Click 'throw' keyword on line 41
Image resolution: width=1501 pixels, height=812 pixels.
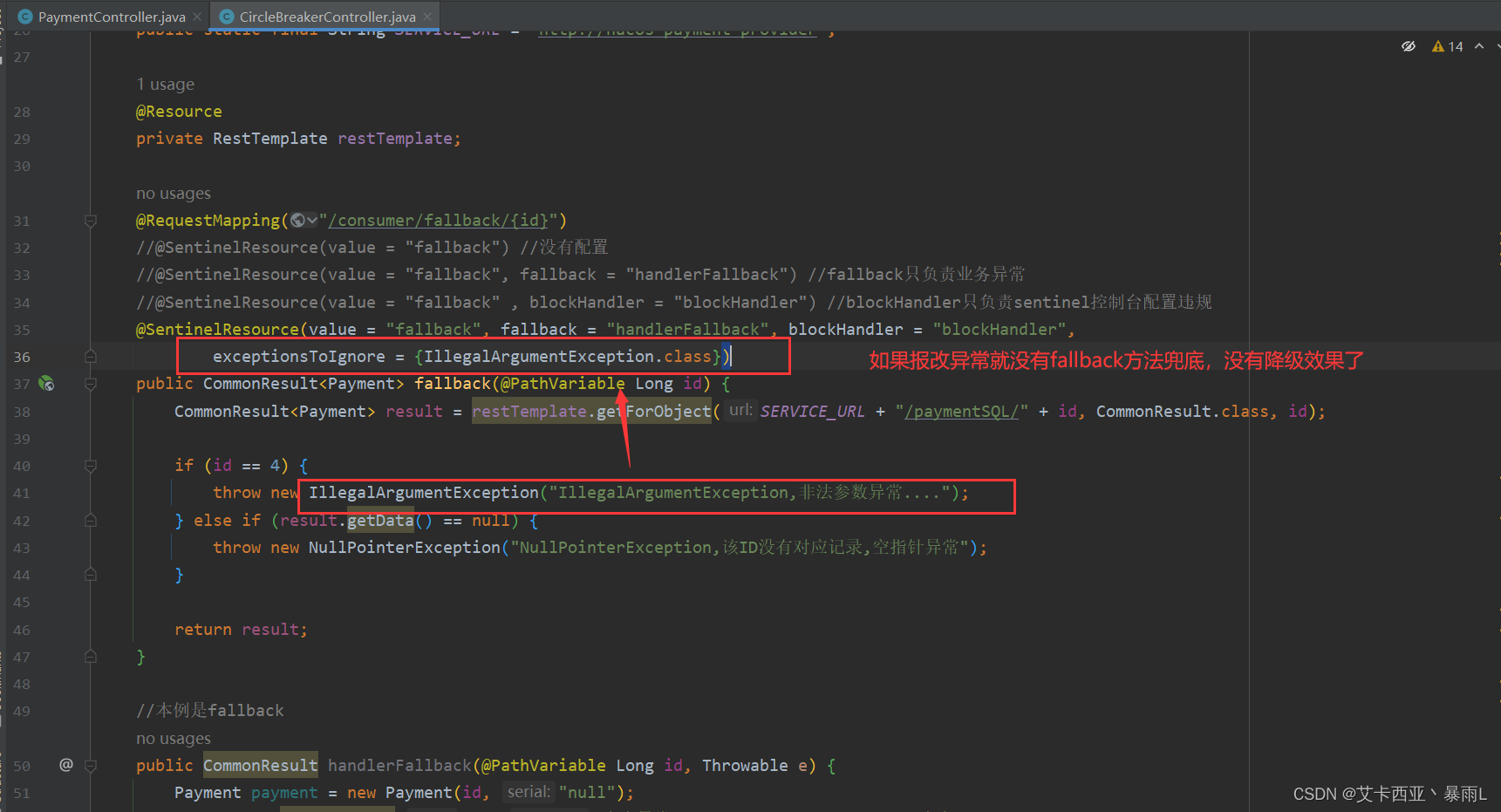(237, 493)
